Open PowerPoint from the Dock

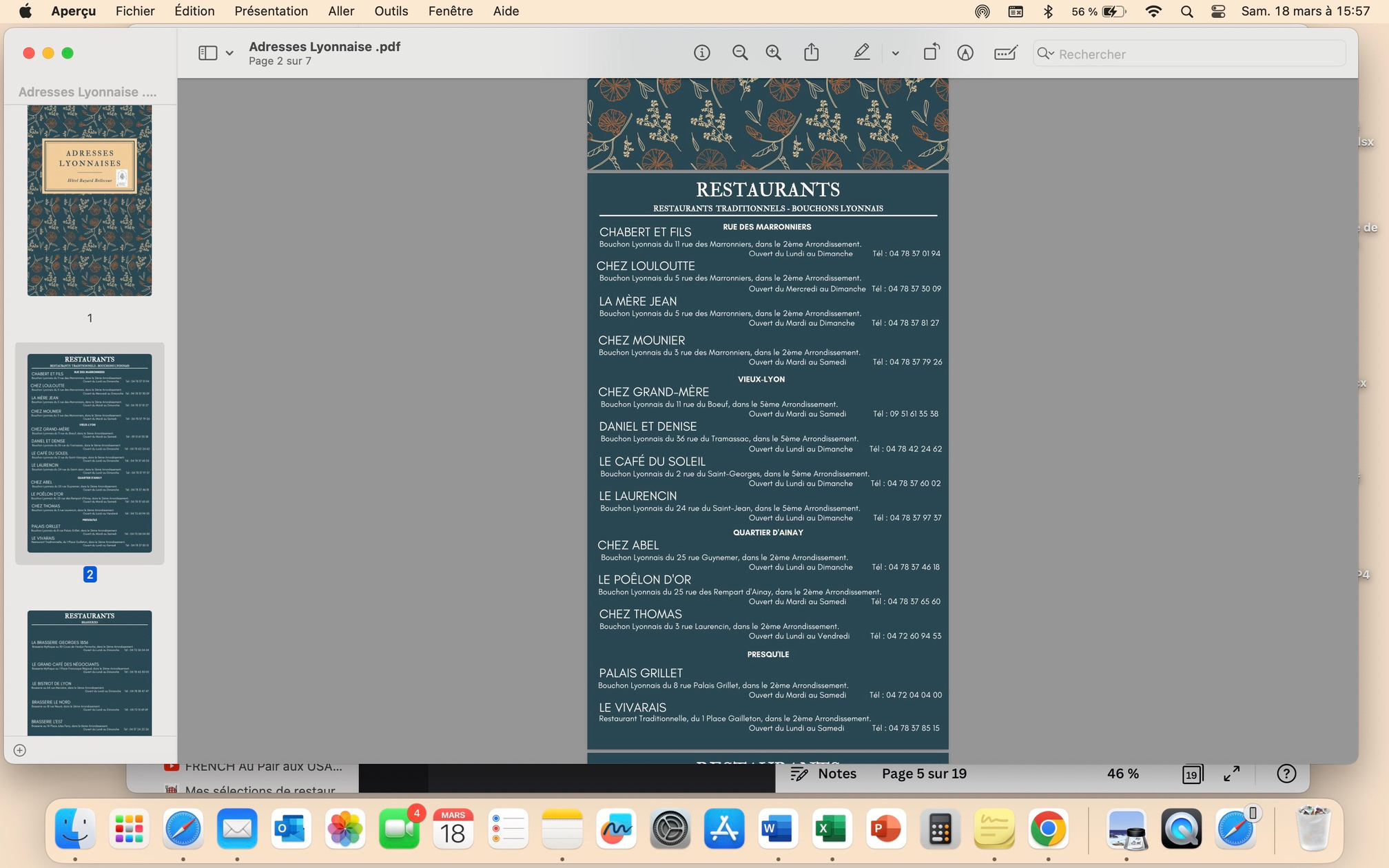tap(886, 828)
